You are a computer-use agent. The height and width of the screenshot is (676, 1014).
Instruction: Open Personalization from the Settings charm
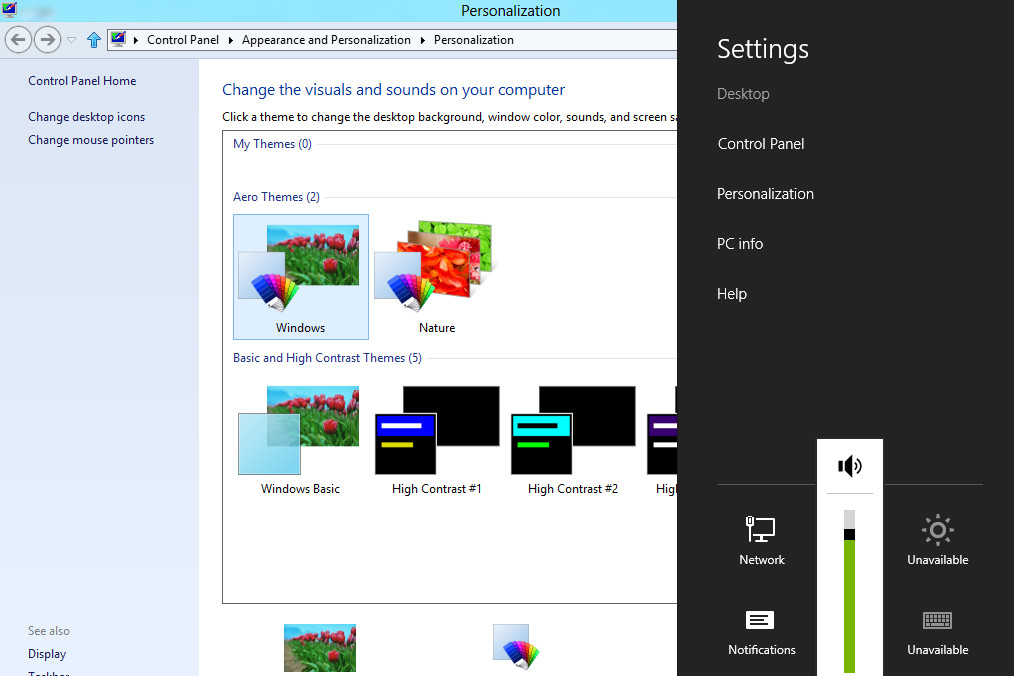coord(765,194)
